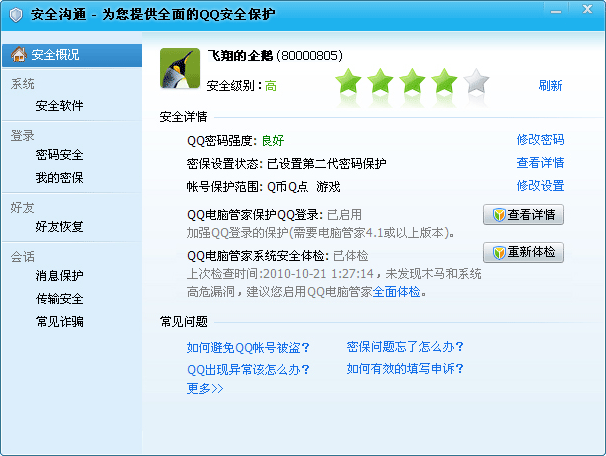
Task: Open 如何有效的填写申诉? link
Action: [405, 369]
